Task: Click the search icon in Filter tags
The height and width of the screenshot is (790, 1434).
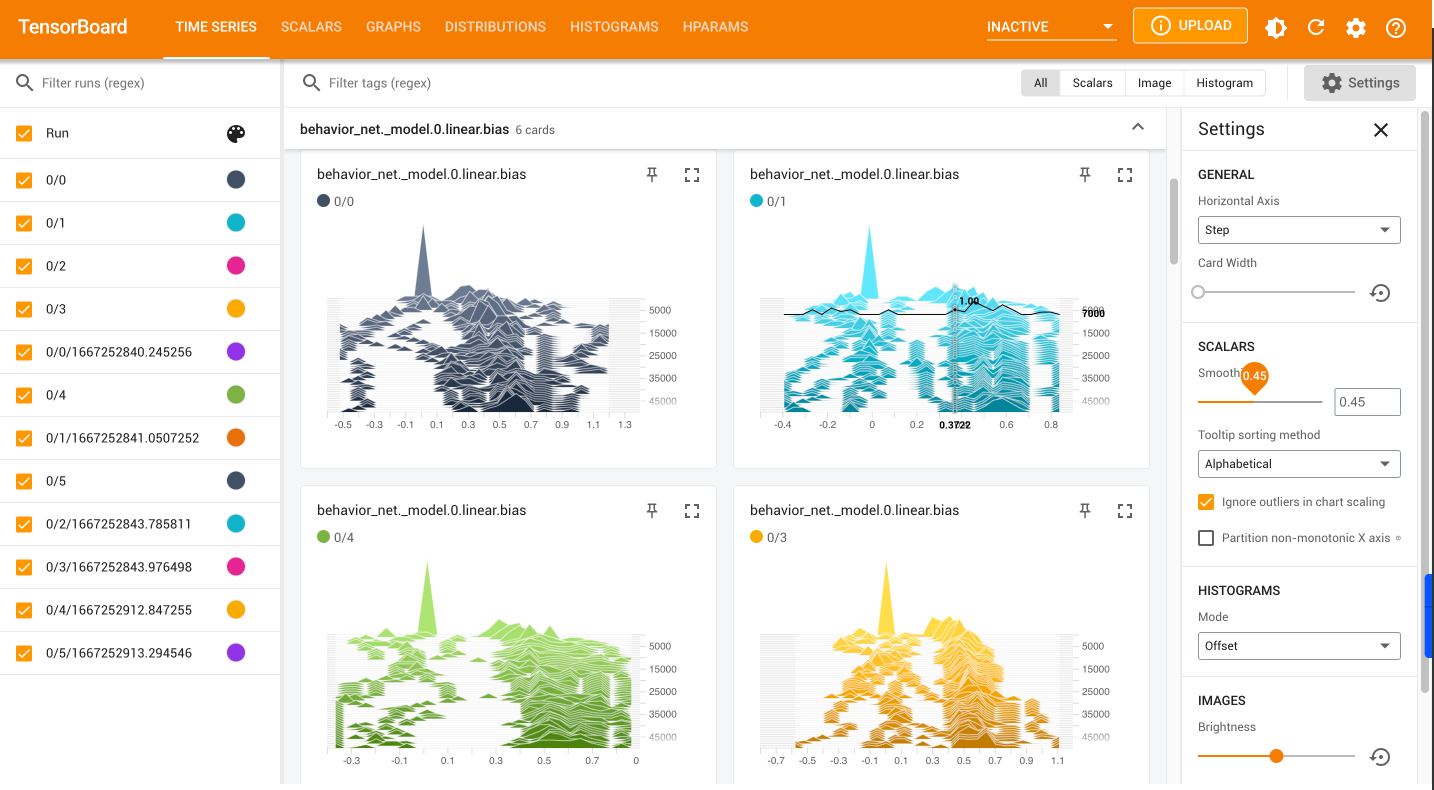Action: tap(312, 83)
